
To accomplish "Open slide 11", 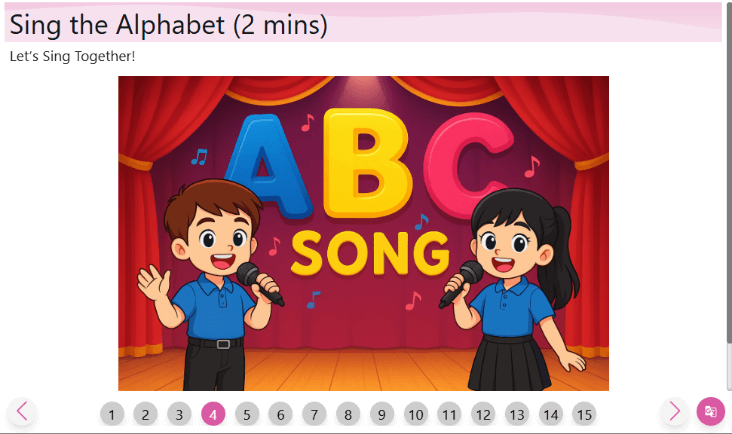I will click(x=450, y=414).
